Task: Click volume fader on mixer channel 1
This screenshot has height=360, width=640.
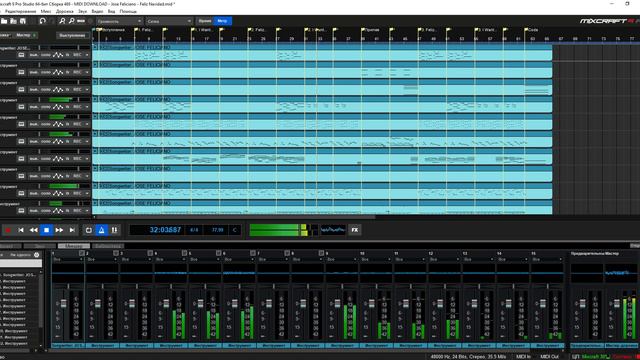Action: point(63,304)
